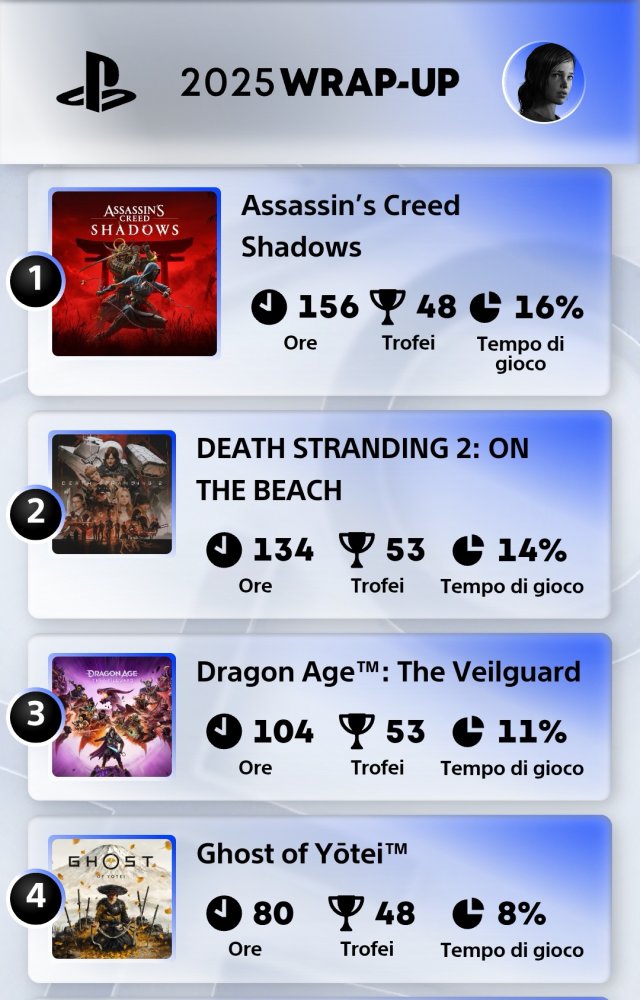Click the clock icon for Death Stranding 2
The height and width of the screenshot is (1000, 640).
(224, 549)
